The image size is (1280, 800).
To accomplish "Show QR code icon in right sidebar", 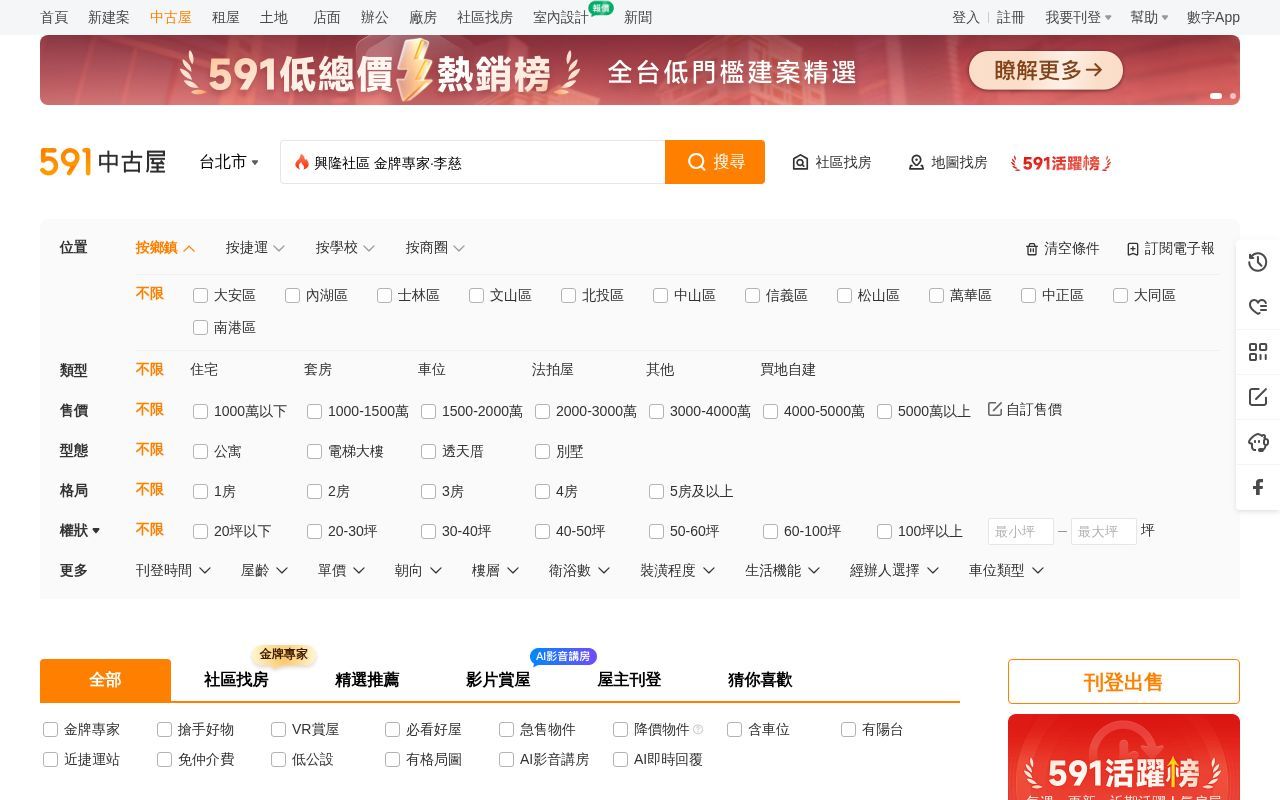I will tap(1258, 352).
